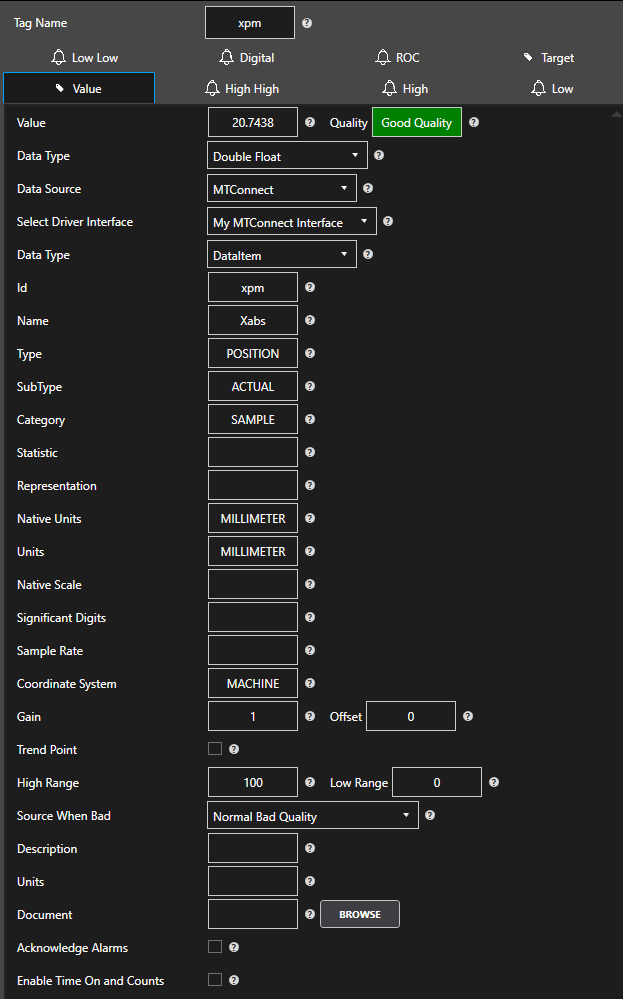The height and width of the screenshot is (999, 623).
Task: Check the Acknowledge Alarms checkbox
Action: [215, 947]
